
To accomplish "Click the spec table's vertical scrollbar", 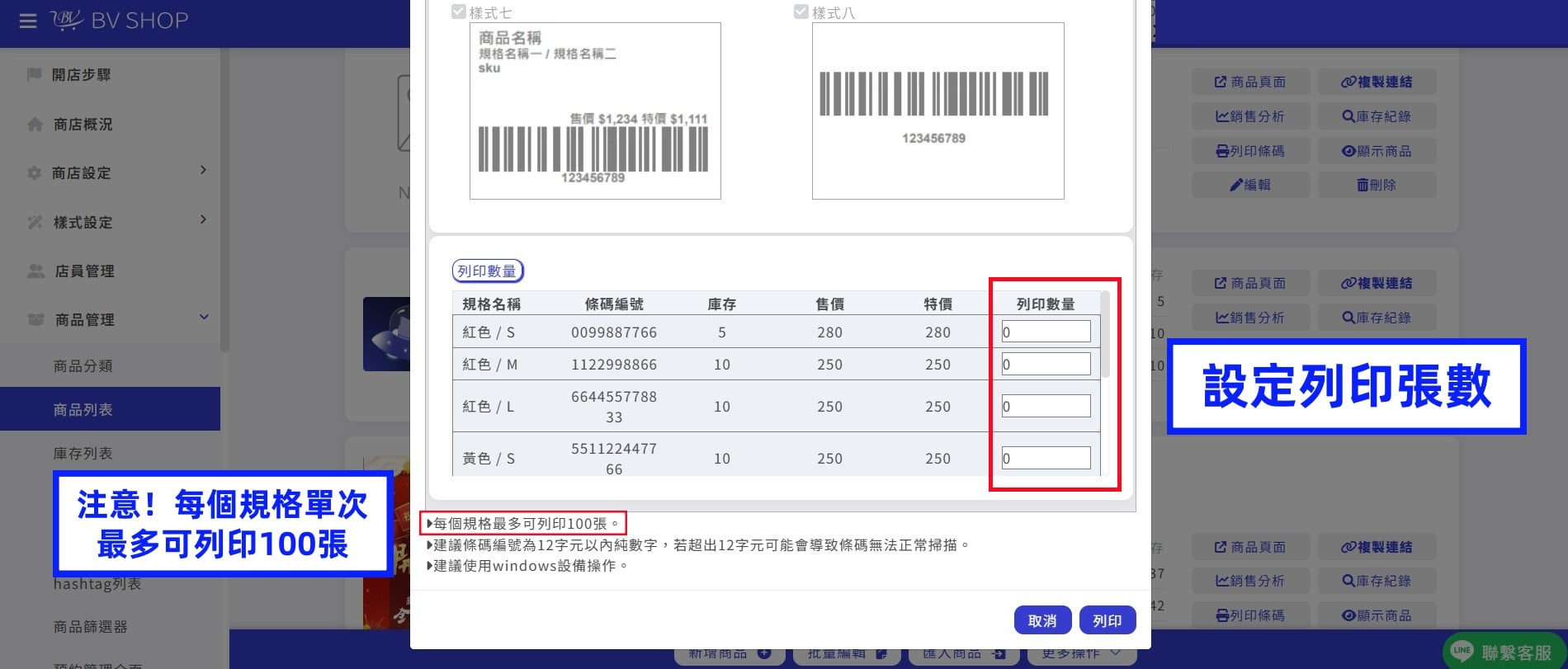I will click(1105, 334).
